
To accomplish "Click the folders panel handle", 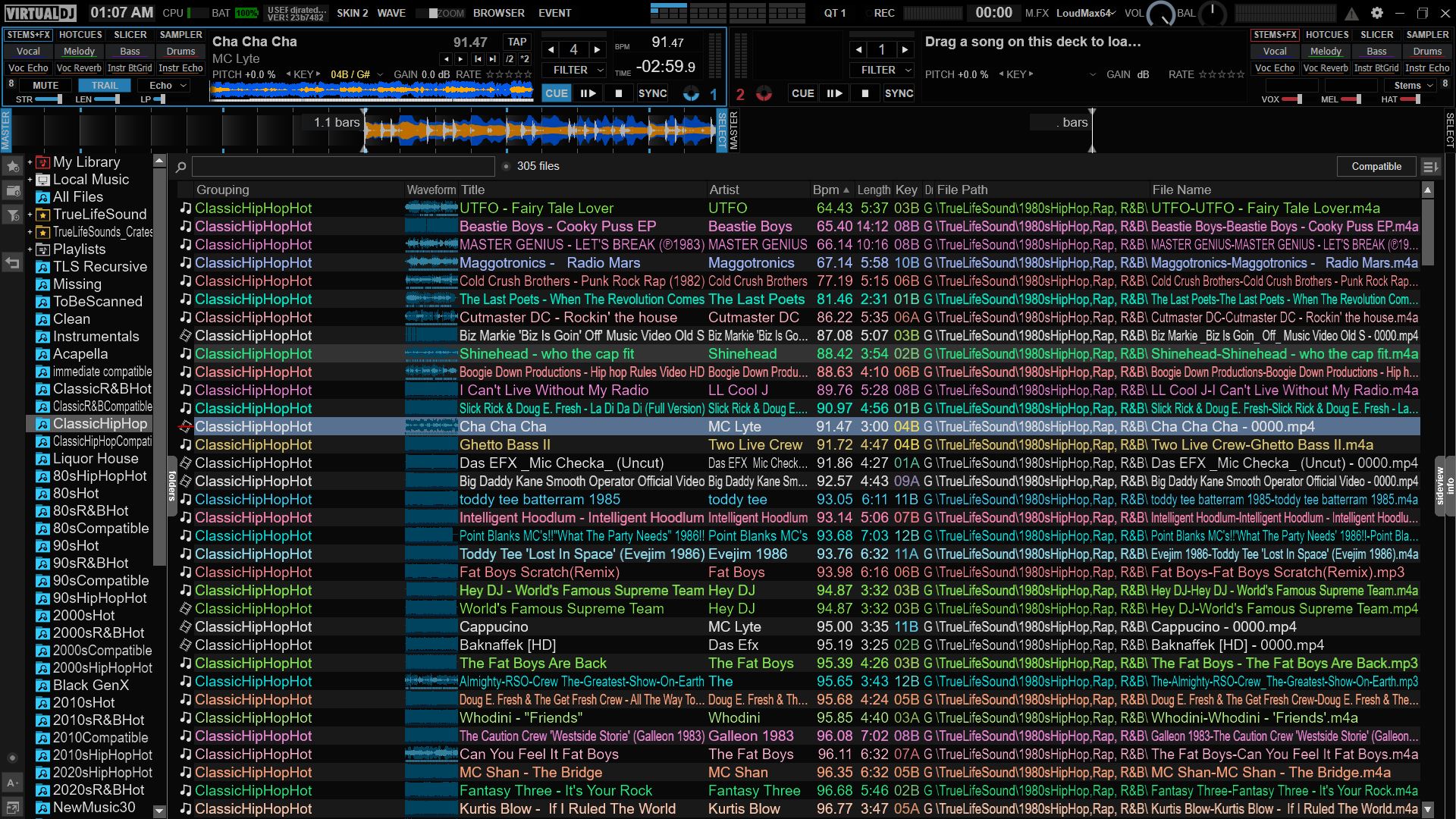I will 172,486.
